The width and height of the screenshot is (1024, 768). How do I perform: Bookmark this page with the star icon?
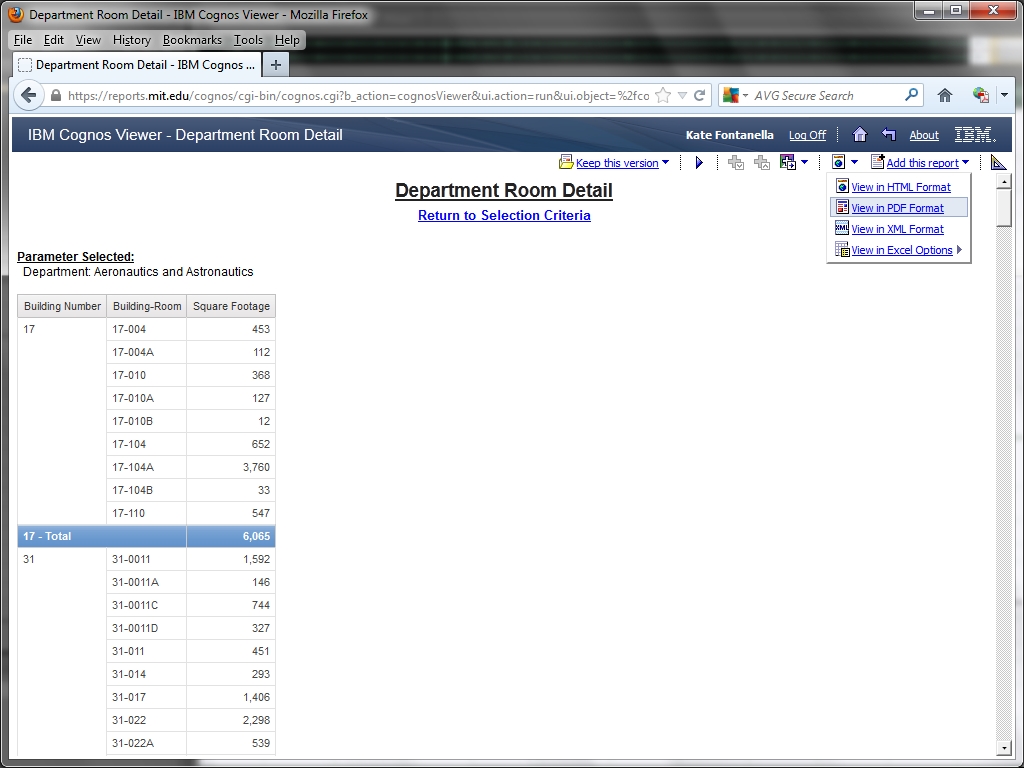coord(663,96)
